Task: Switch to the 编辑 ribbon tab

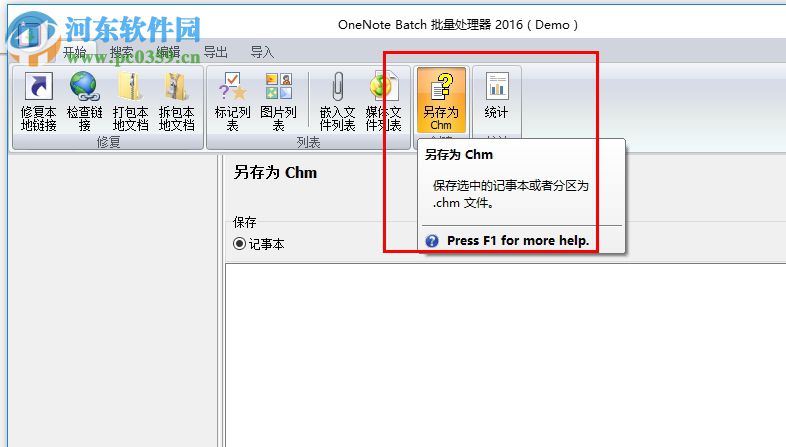Action: pyautogui.click(x=168, y=52)
